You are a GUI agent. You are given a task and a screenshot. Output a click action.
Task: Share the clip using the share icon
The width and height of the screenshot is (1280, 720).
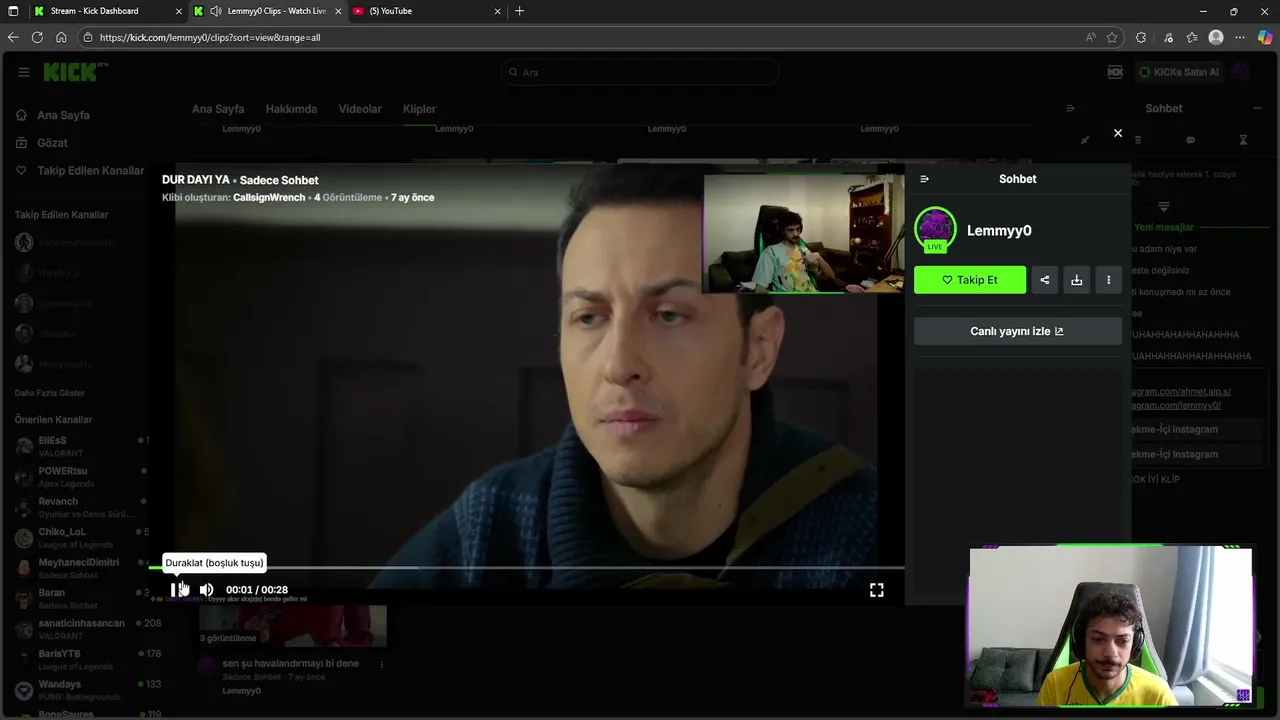click(1045, 280)
